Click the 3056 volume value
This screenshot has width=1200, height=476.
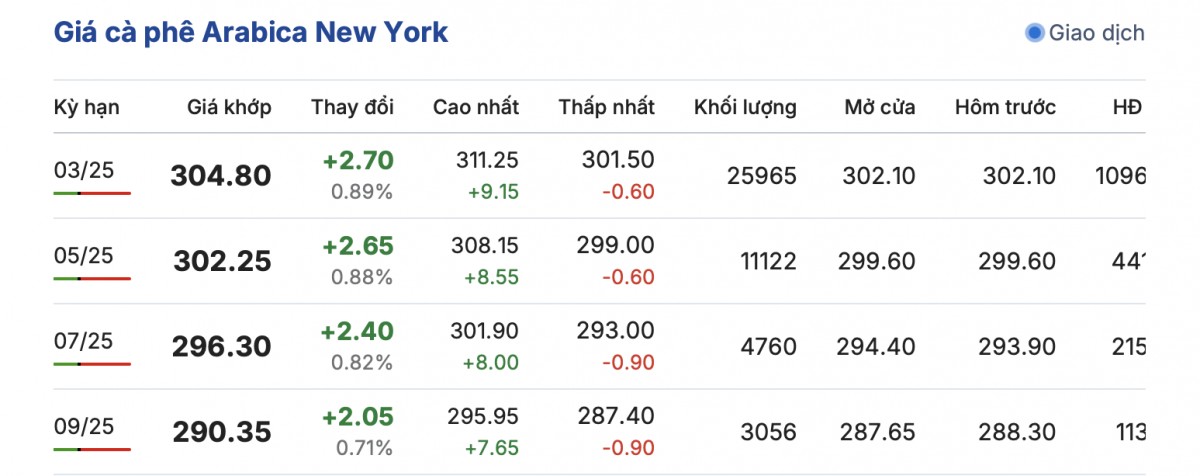tap(768, 432)
